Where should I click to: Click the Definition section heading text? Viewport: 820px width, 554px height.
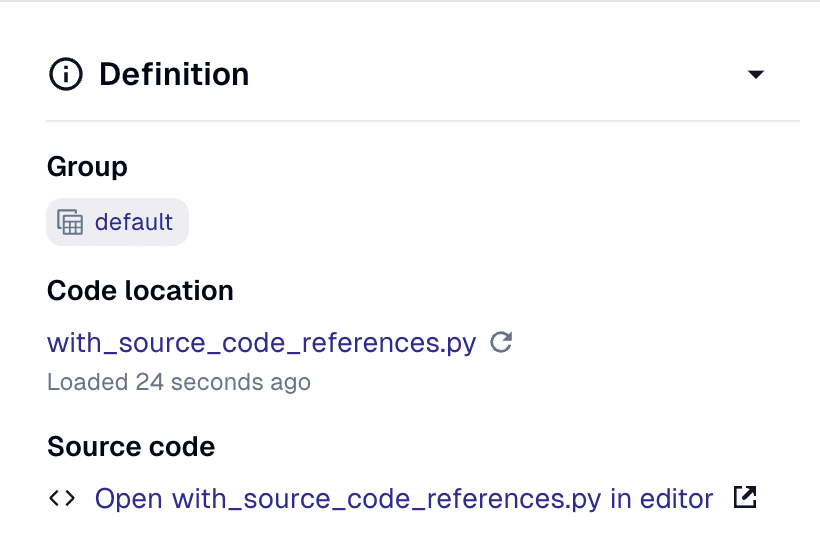pyautogui.click(x=174, y=75)
